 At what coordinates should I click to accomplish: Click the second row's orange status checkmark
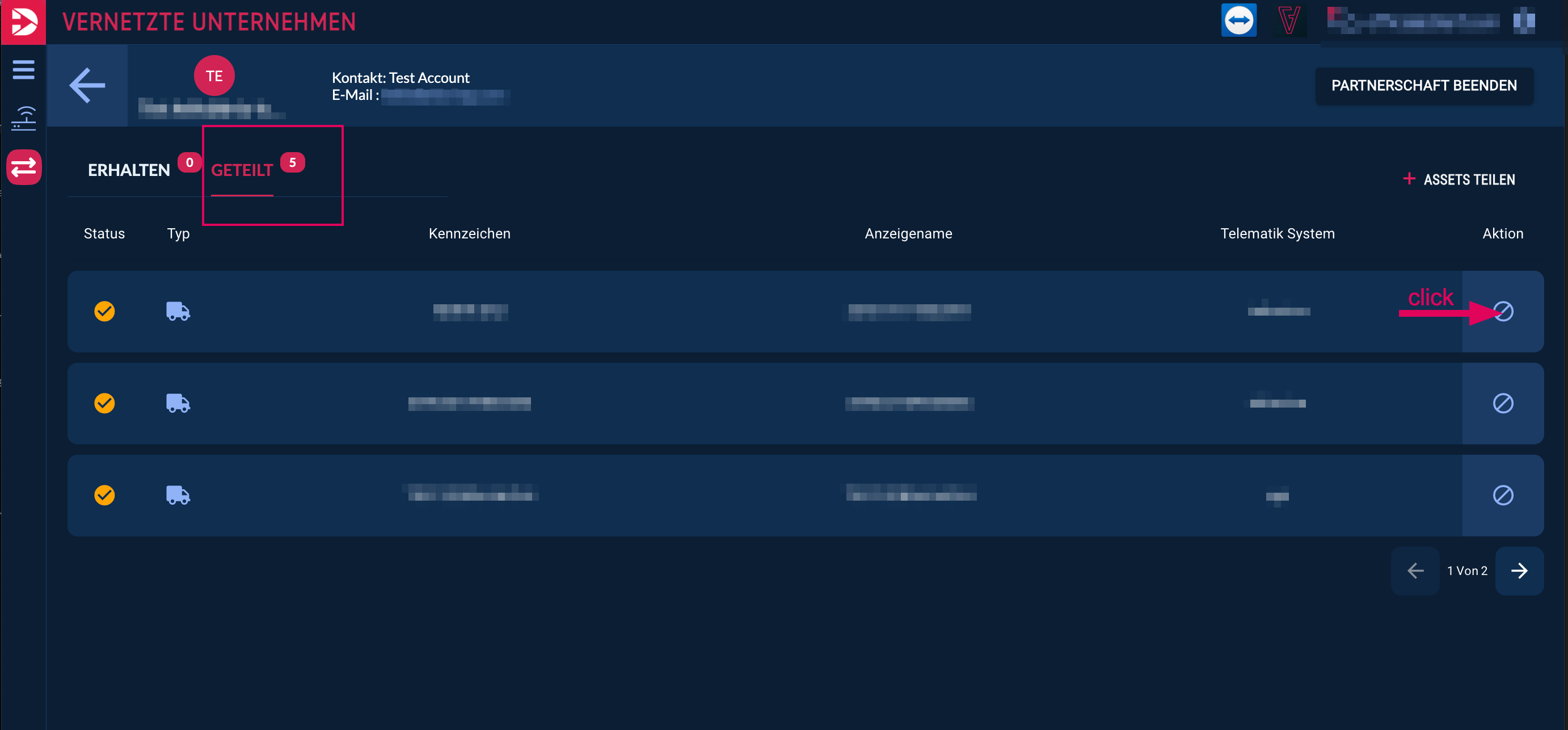tap(105, 403)
